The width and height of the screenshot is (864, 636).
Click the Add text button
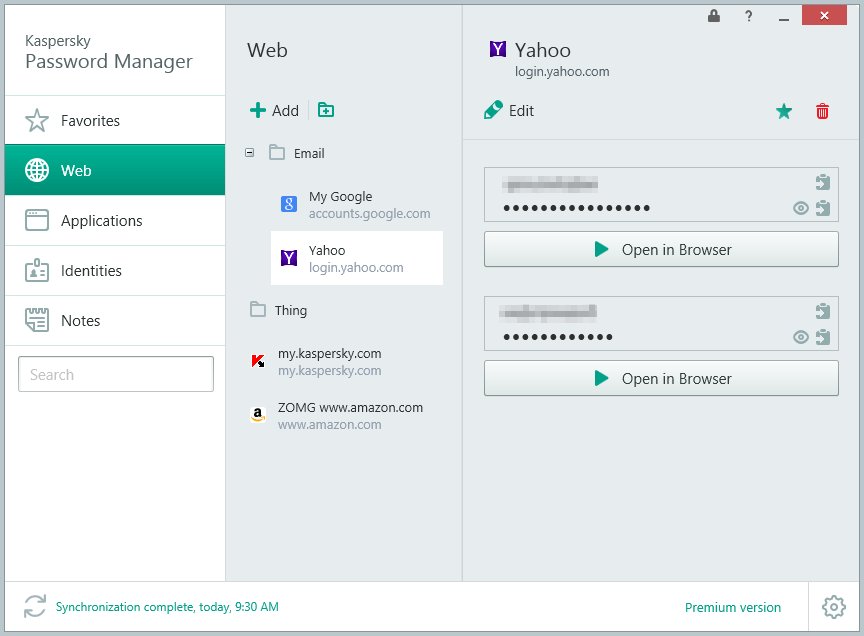285,111
